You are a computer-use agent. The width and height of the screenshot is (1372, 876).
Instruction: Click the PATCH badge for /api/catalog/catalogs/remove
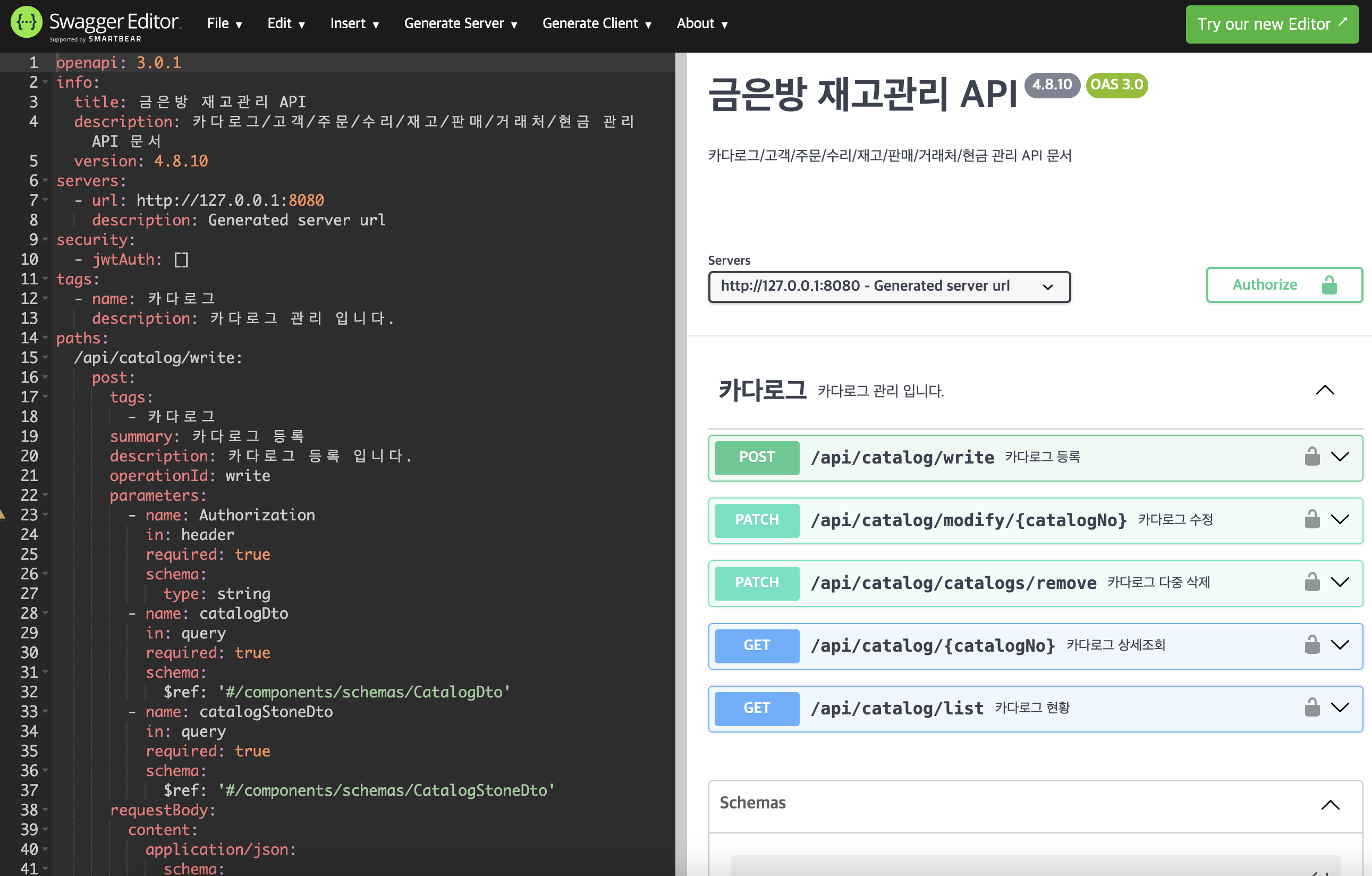(757, 583)
